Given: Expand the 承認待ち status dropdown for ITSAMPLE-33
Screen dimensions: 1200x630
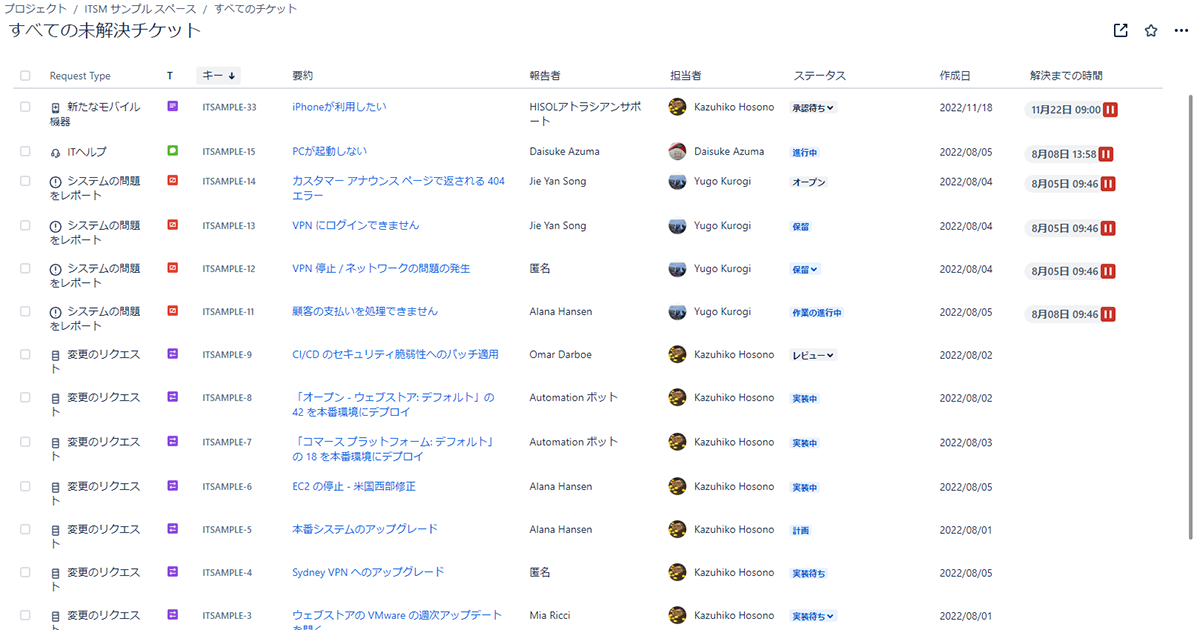Looking at the screenshot, I should (813, 108).
